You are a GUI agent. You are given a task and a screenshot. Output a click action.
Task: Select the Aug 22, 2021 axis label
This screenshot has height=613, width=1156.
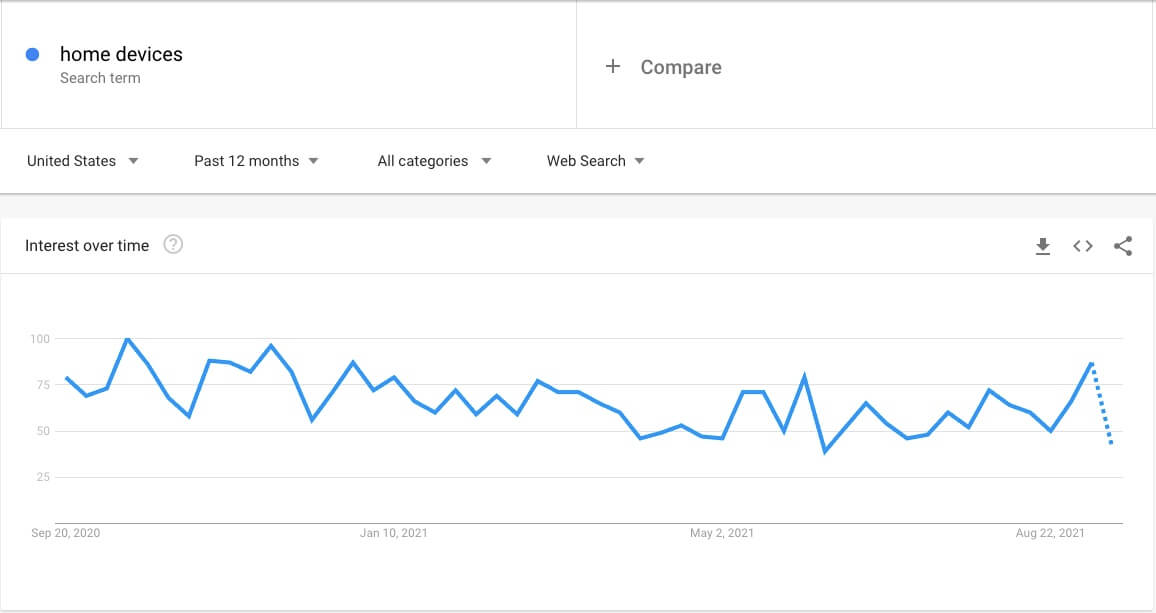click(x=1050, y=533)
